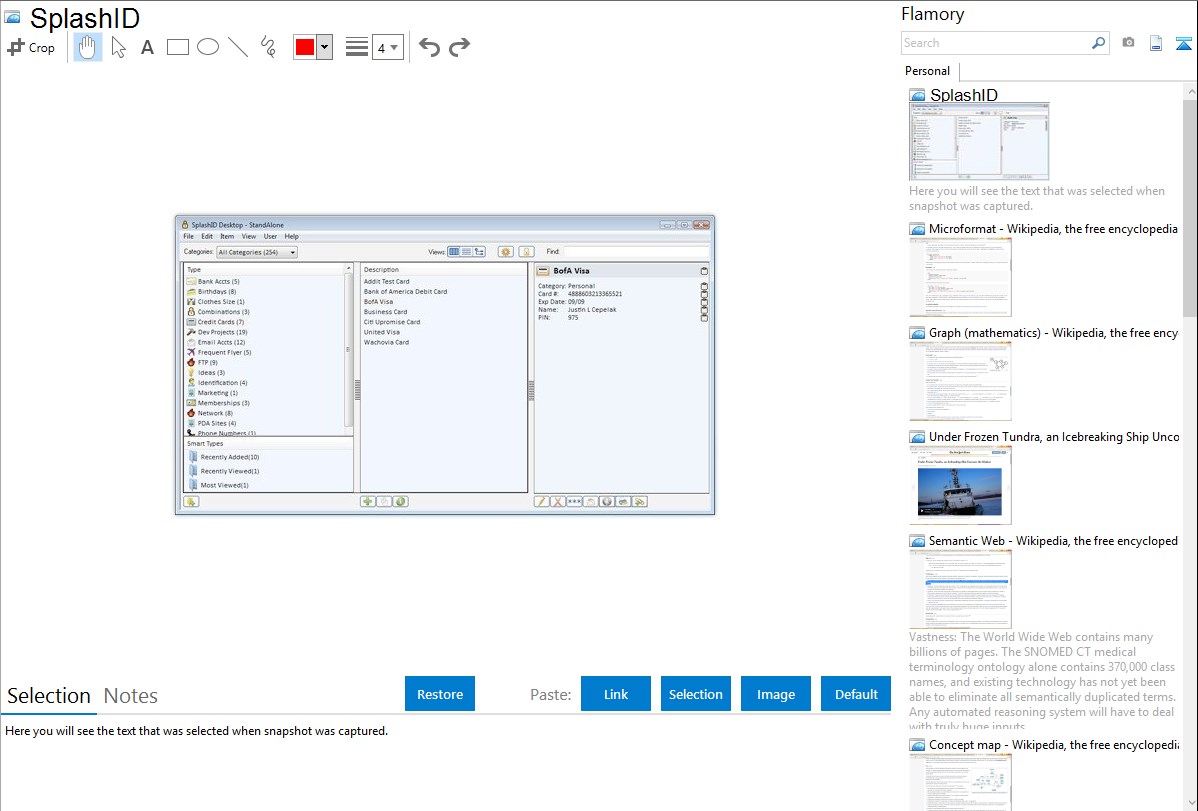Click the document page icon in Flamory
Viewport: 1198px width, 811px height.
pyautogui.click(x=1156, y=43)
